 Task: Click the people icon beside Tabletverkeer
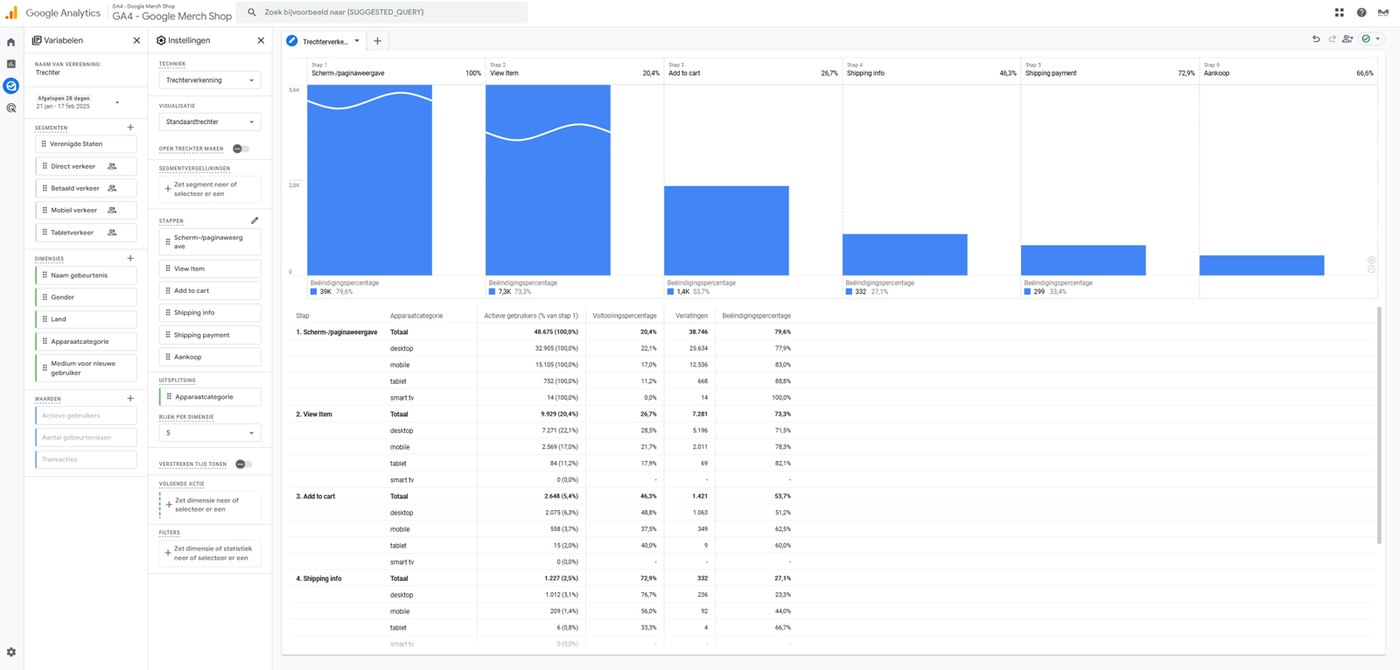click(x=112, y=232)
